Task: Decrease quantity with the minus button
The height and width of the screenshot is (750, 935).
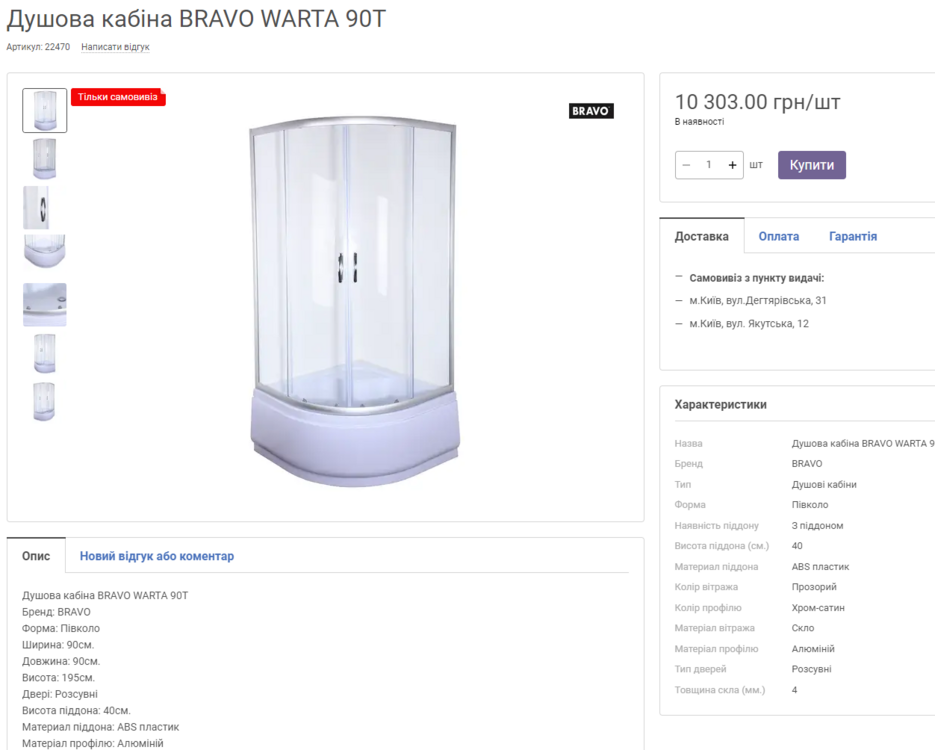Action: coord(686,165)
